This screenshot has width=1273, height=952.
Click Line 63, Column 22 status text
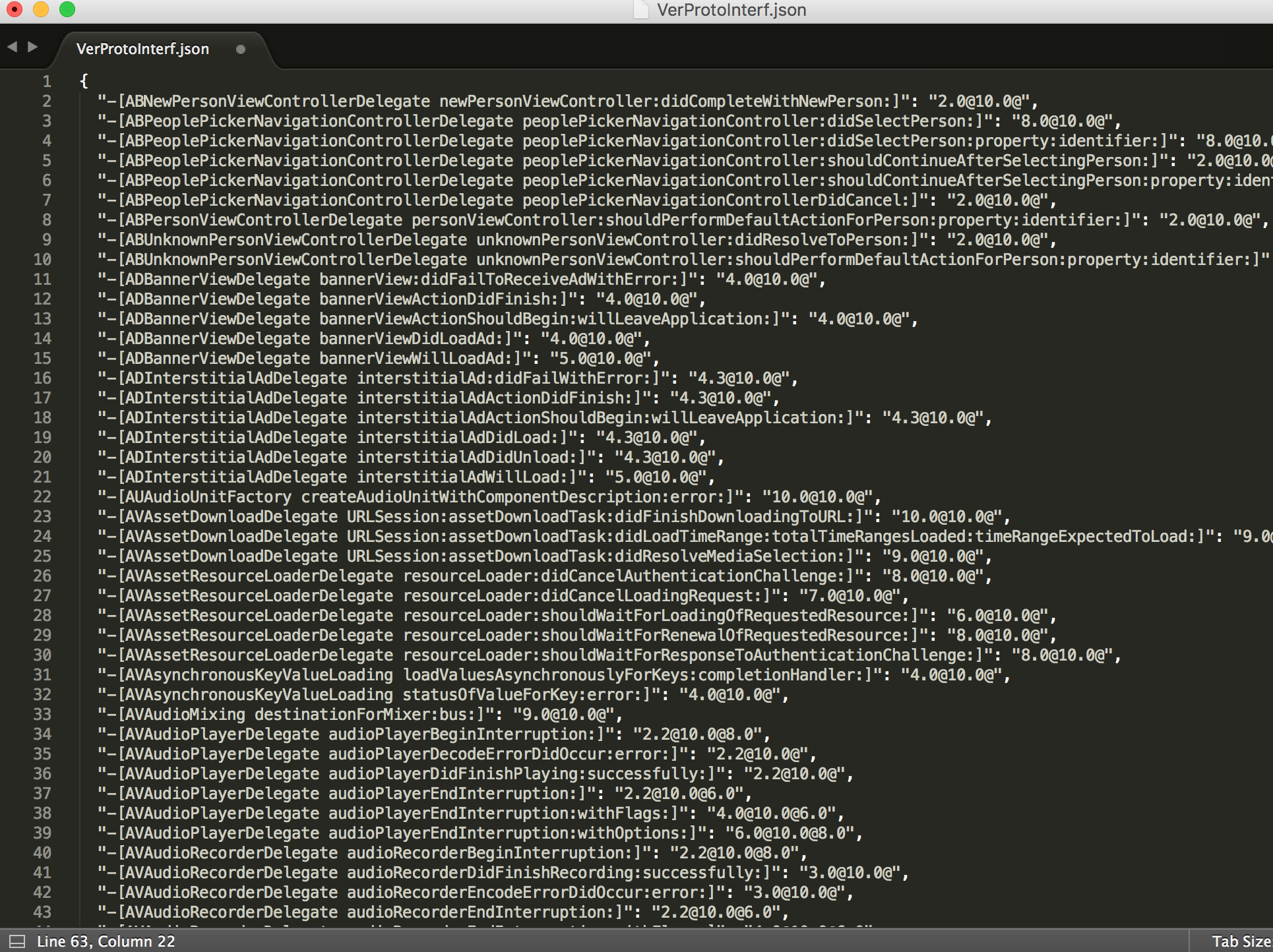tap(106, 941)
